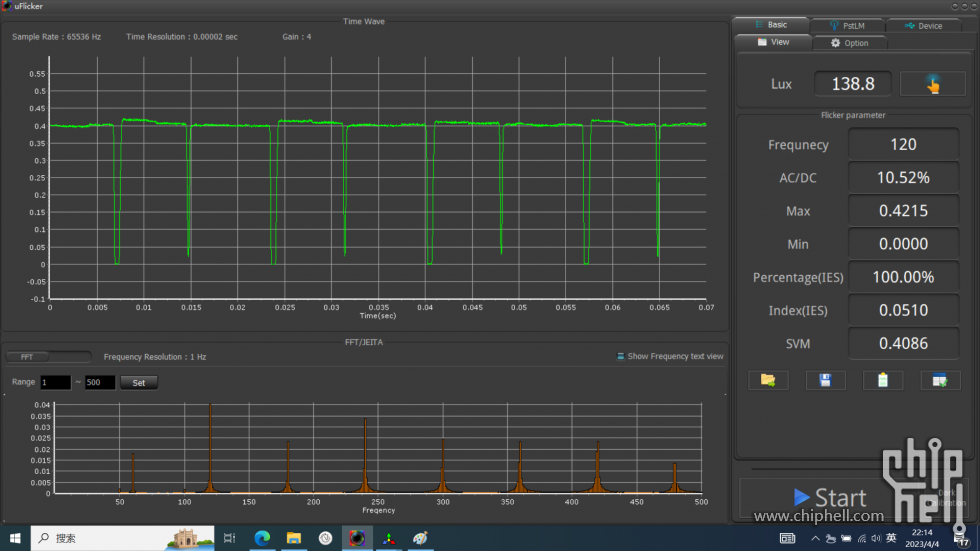
Task: Launch Microsoft Edge from the taskbar
Action: (x=262, y=538)
